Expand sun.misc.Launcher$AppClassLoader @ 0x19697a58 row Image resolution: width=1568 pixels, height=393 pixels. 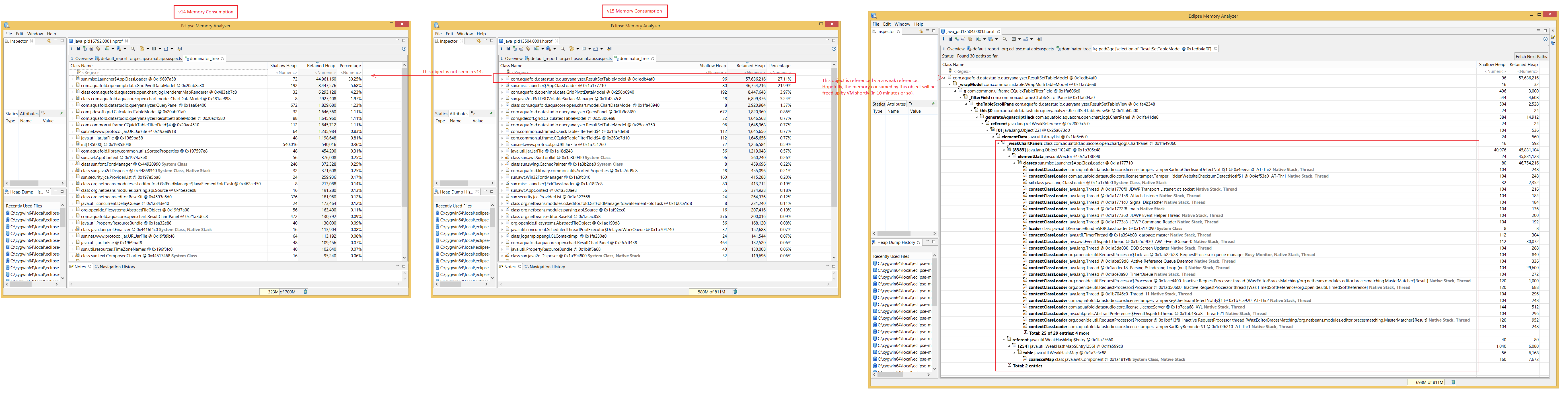[x=72, y=79]
